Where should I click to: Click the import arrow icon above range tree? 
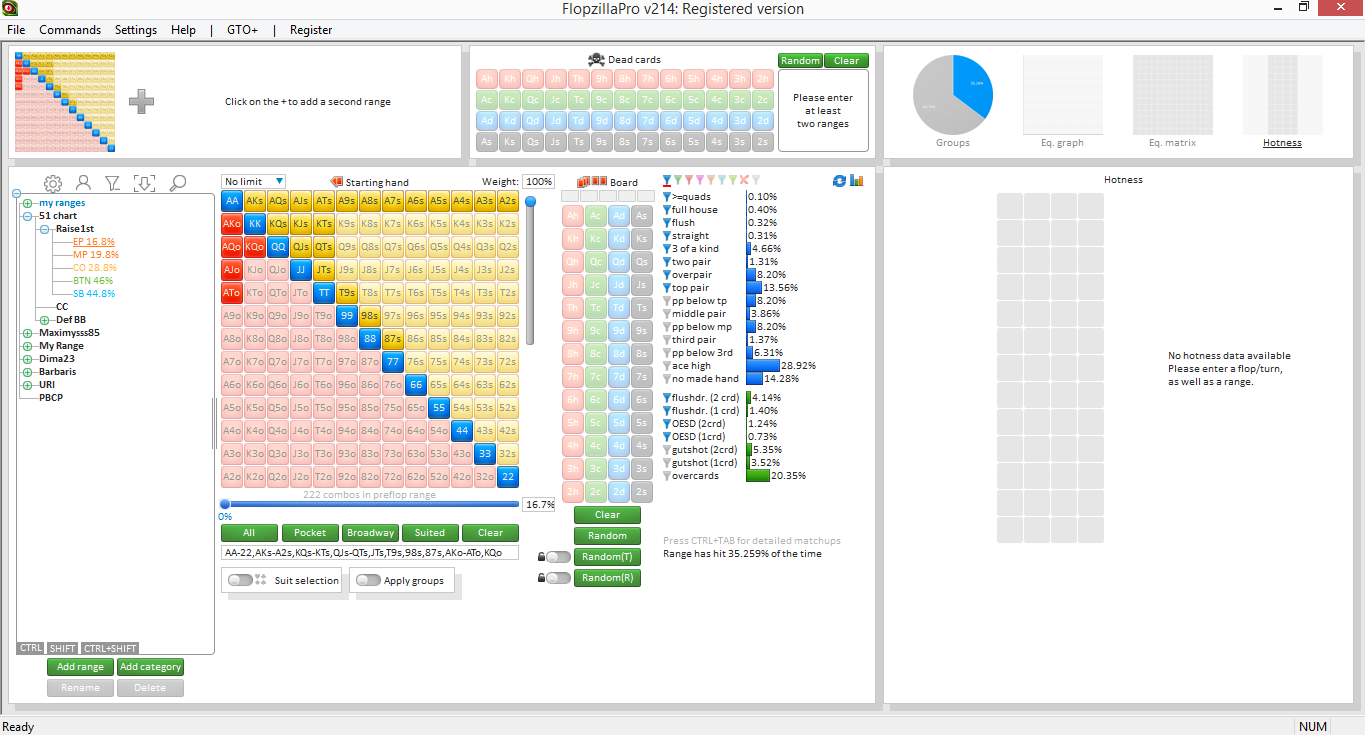tap(144, 183)
